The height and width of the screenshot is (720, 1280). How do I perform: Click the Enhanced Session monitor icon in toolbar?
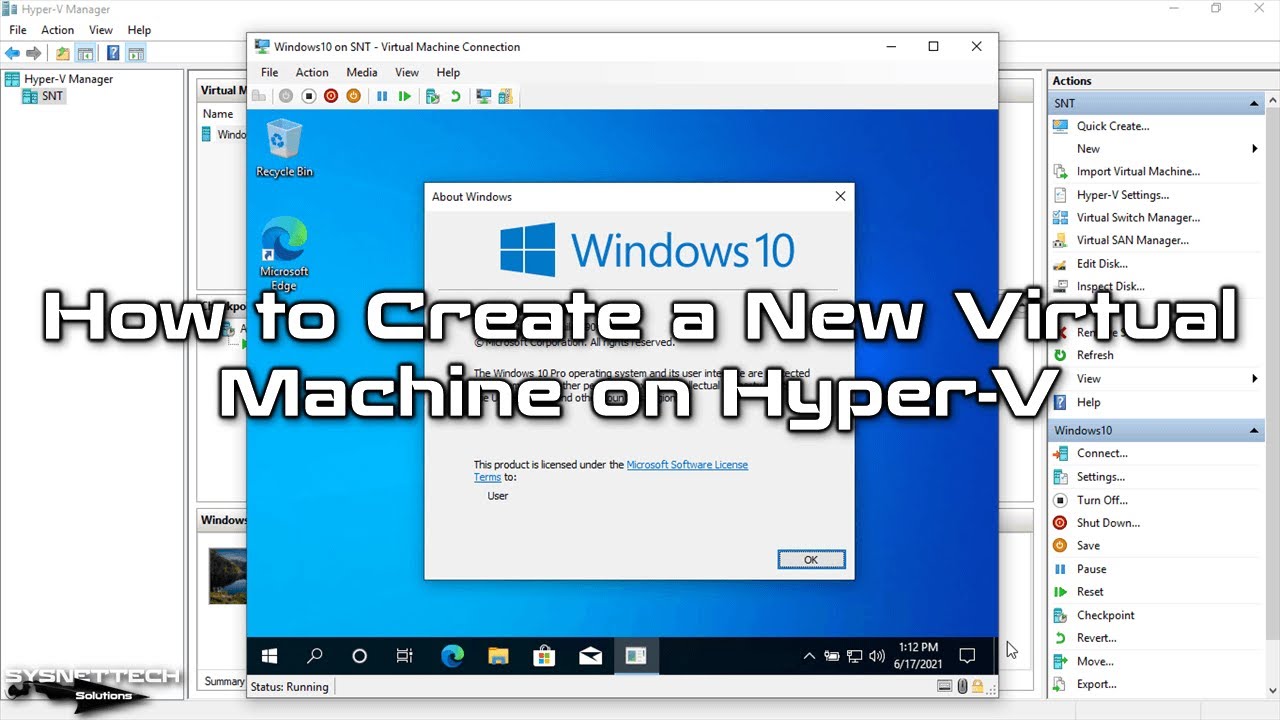(x=484, y=96)
